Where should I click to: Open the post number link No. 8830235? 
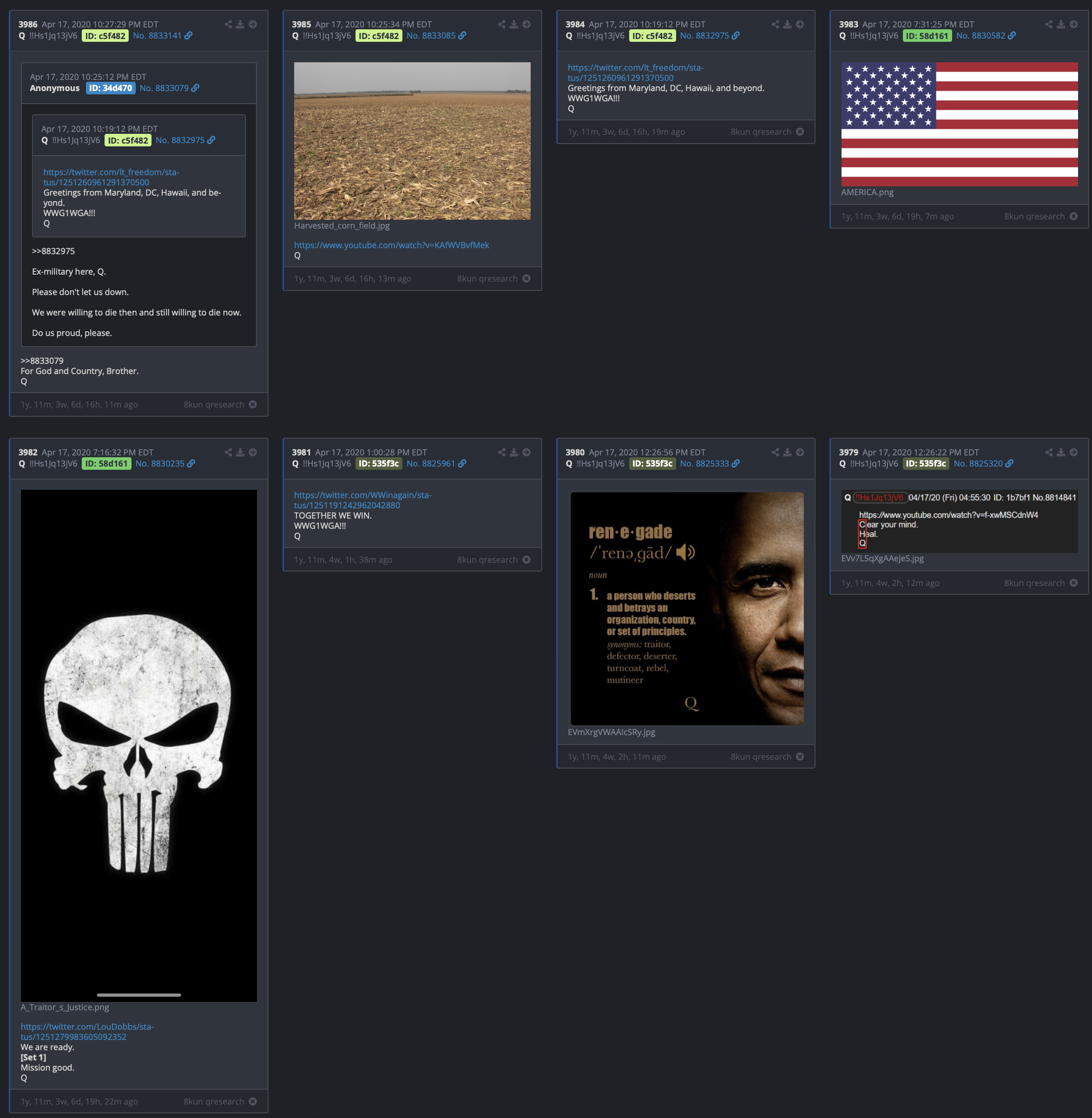click(x=160, y=463)
